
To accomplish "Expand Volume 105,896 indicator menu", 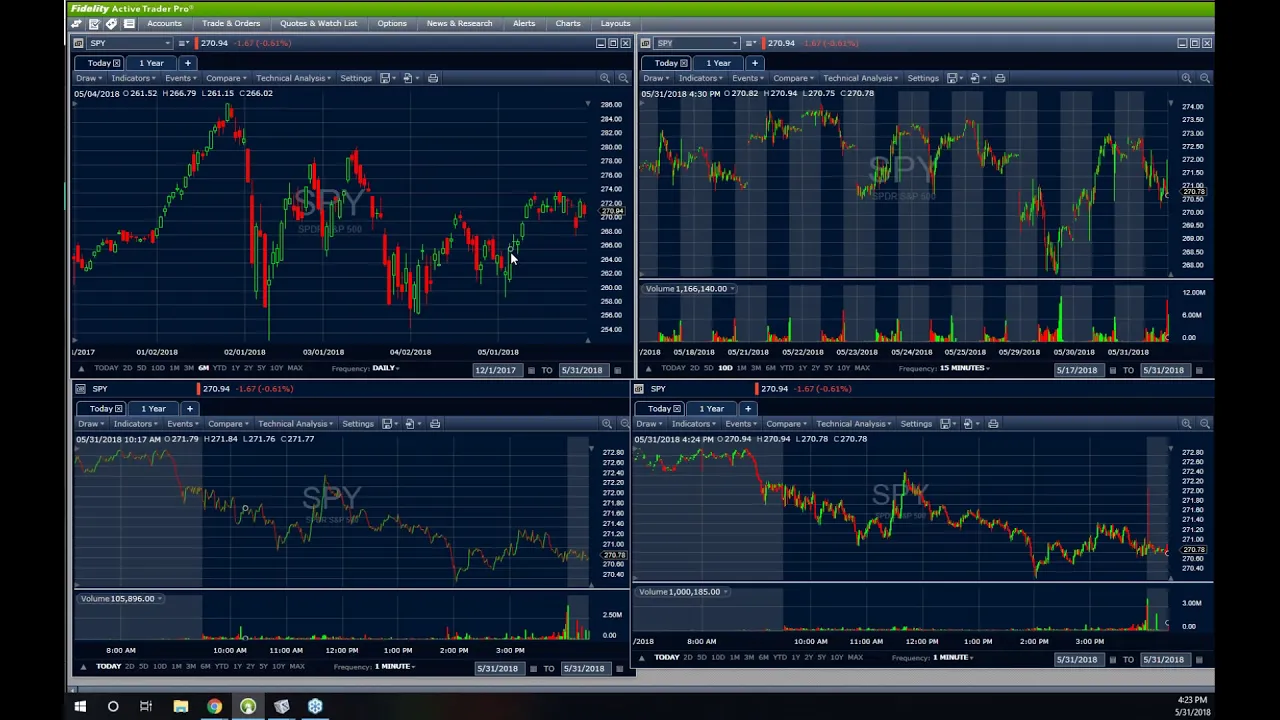I will point(159,599).
